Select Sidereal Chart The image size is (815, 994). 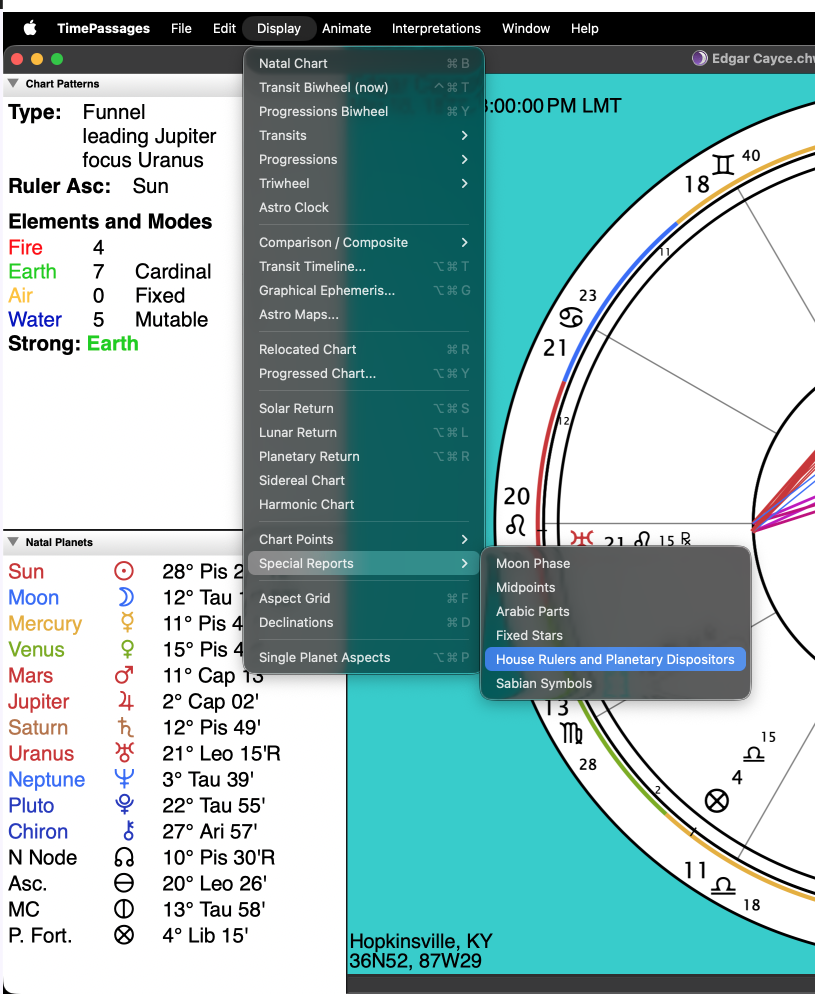tap(363, 481)
